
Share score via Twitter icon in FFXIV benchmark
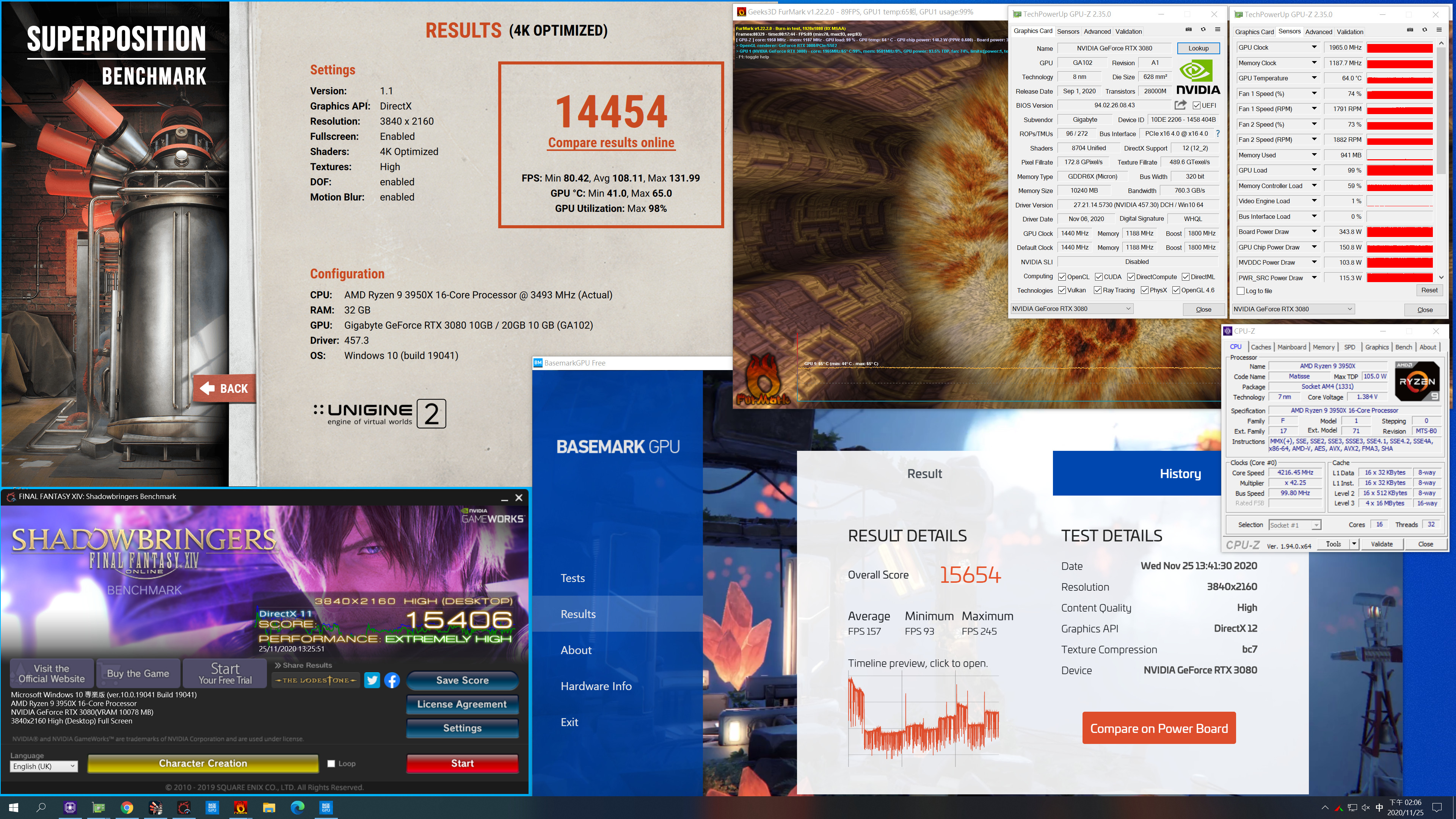tap(372, 680)
